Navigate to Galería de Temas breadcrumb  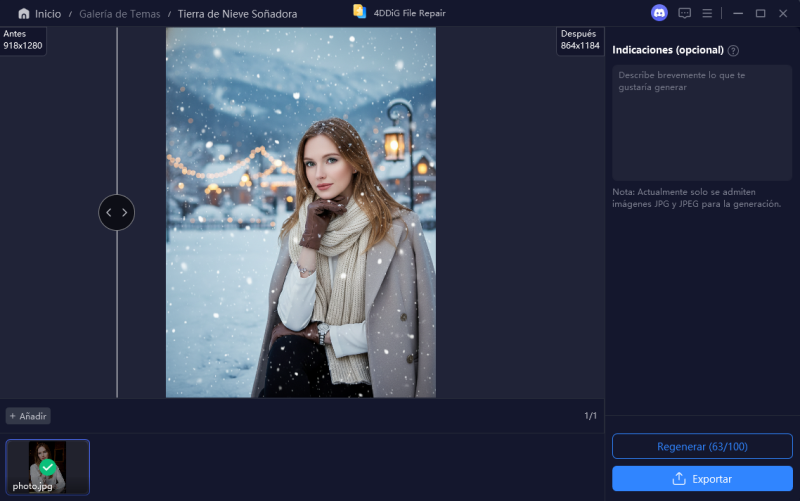pos(119,14)
